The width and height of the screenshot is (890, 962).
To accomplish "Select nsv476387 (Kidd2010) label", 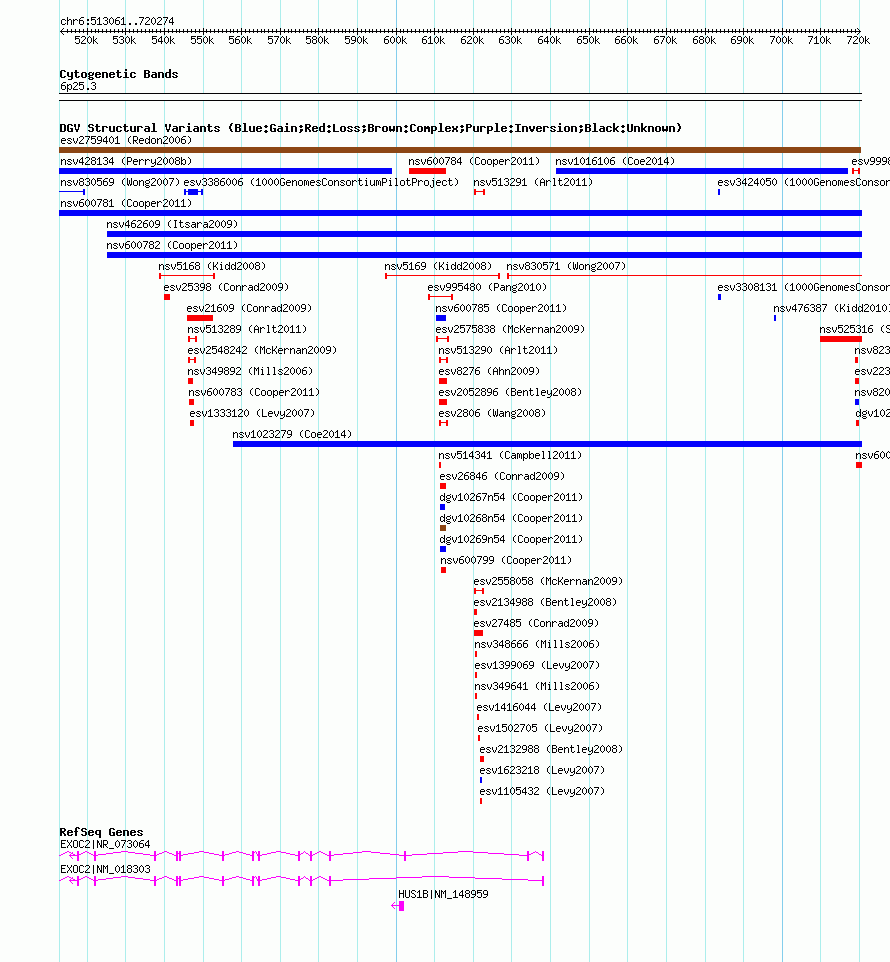I will tap(831, 308).
